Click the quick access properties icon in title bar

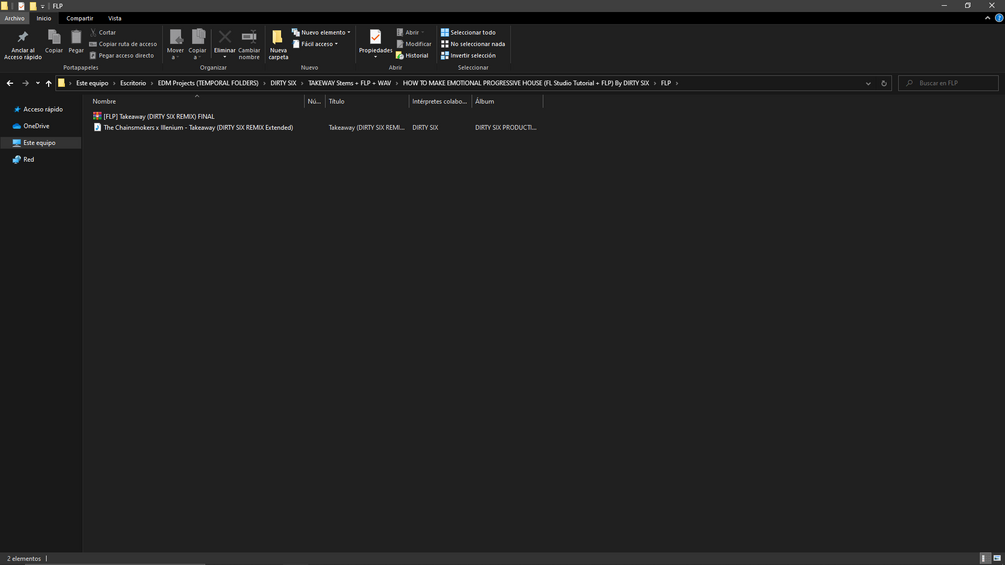[21, 6]
